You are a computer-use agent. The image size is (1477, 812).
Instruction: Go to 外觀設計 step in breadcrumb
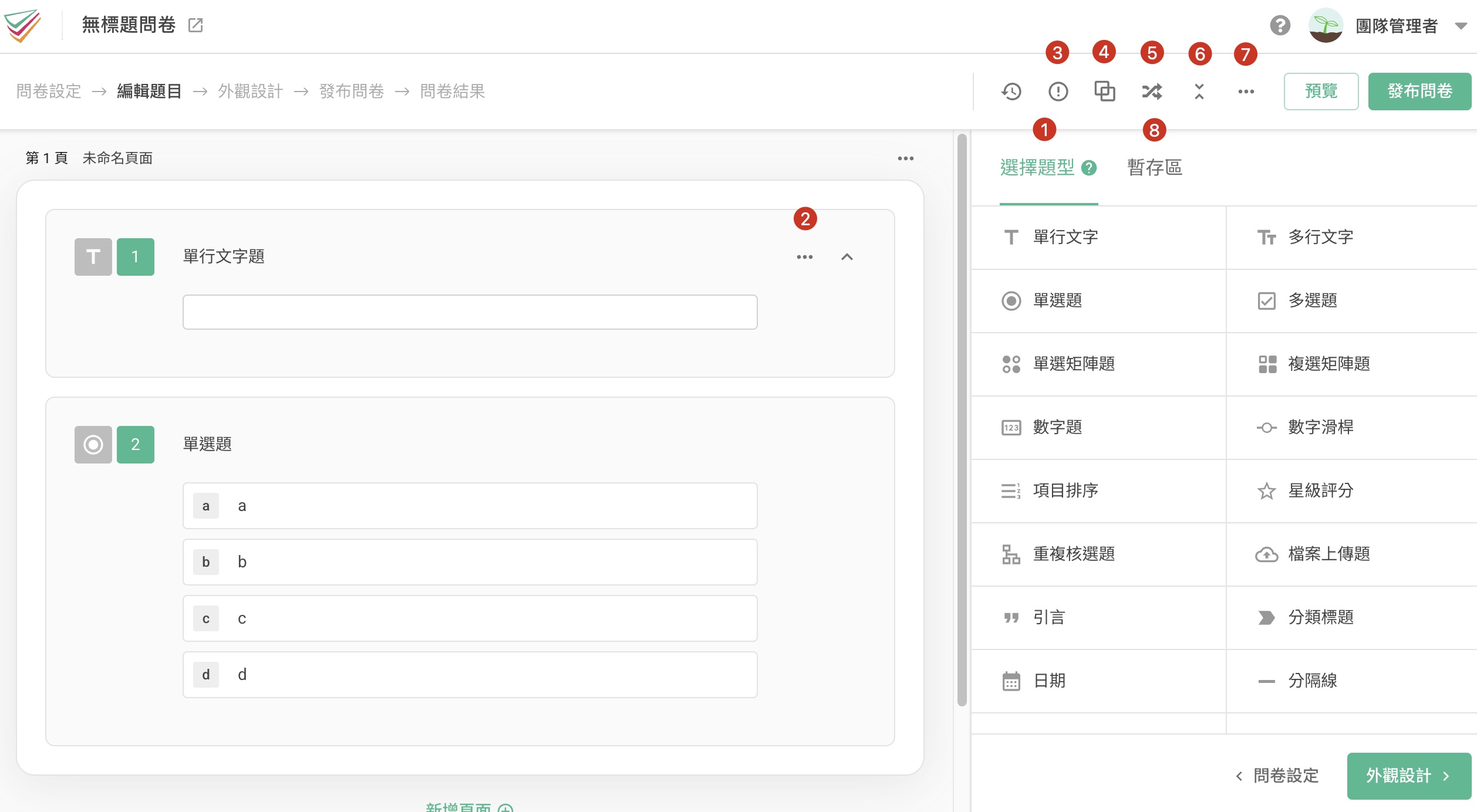tap(250, 92)
